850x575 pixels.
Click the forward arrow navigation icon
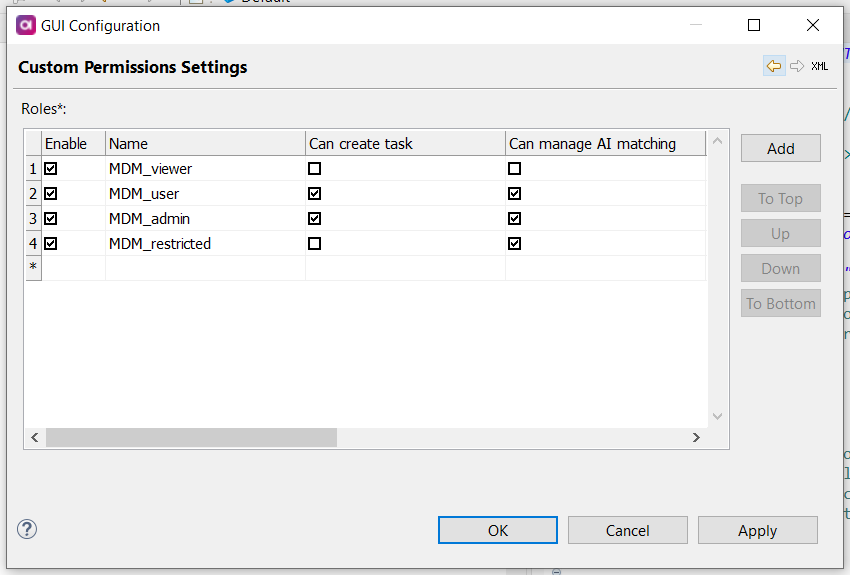point(797,66)
